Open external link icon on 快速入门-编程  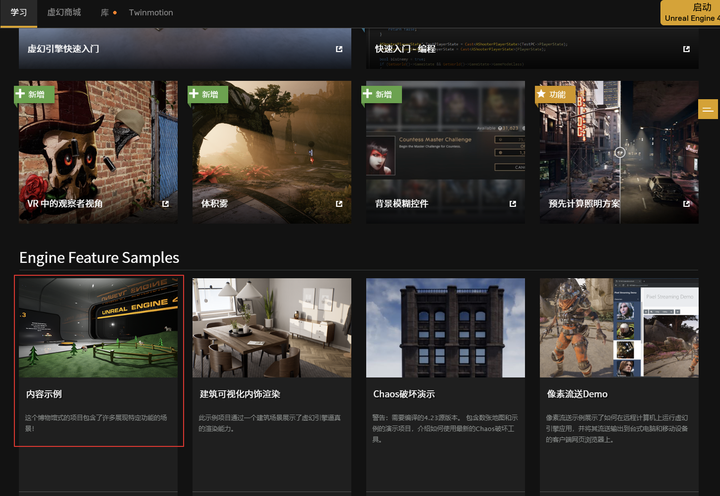click(686, 49)
